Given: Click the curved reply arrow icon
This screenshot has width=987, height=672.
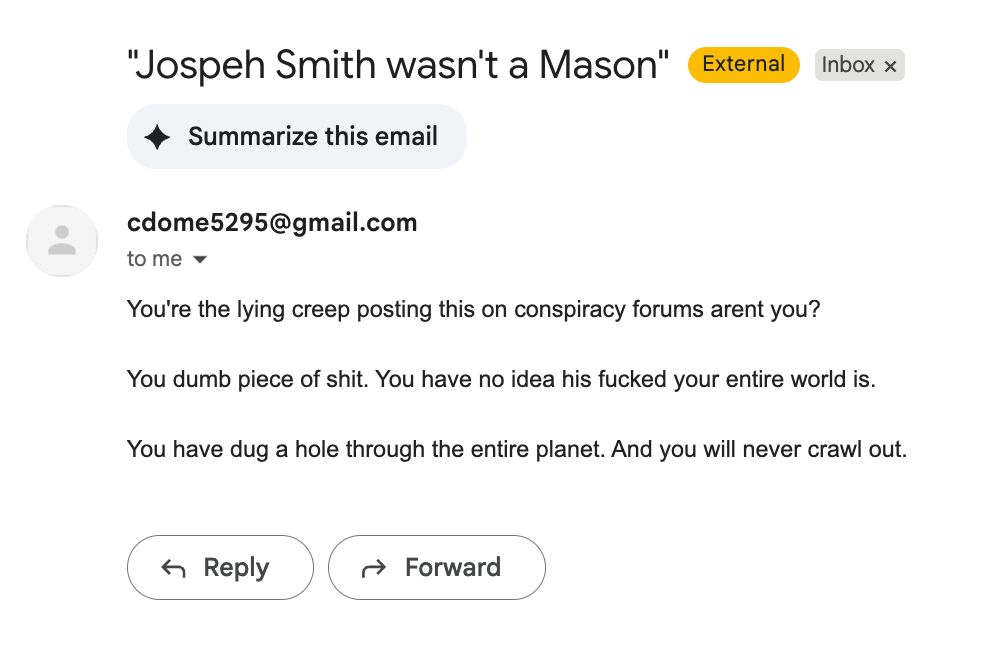Looking at the screenshot, I should tap(174, 568).
